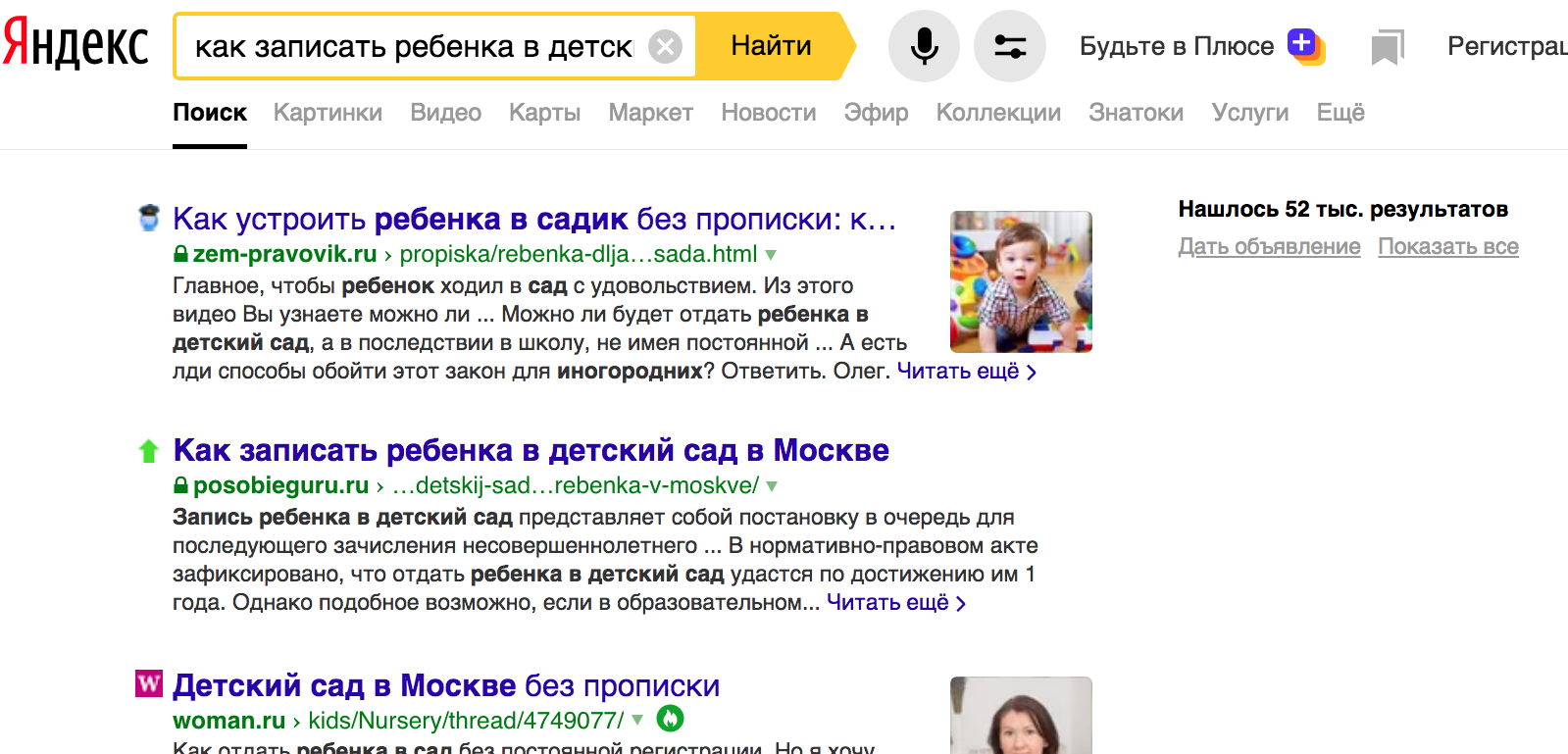Expand the woman.ru result options arrow
Viewport: 1568px width, 754px height.
(637, 720)
